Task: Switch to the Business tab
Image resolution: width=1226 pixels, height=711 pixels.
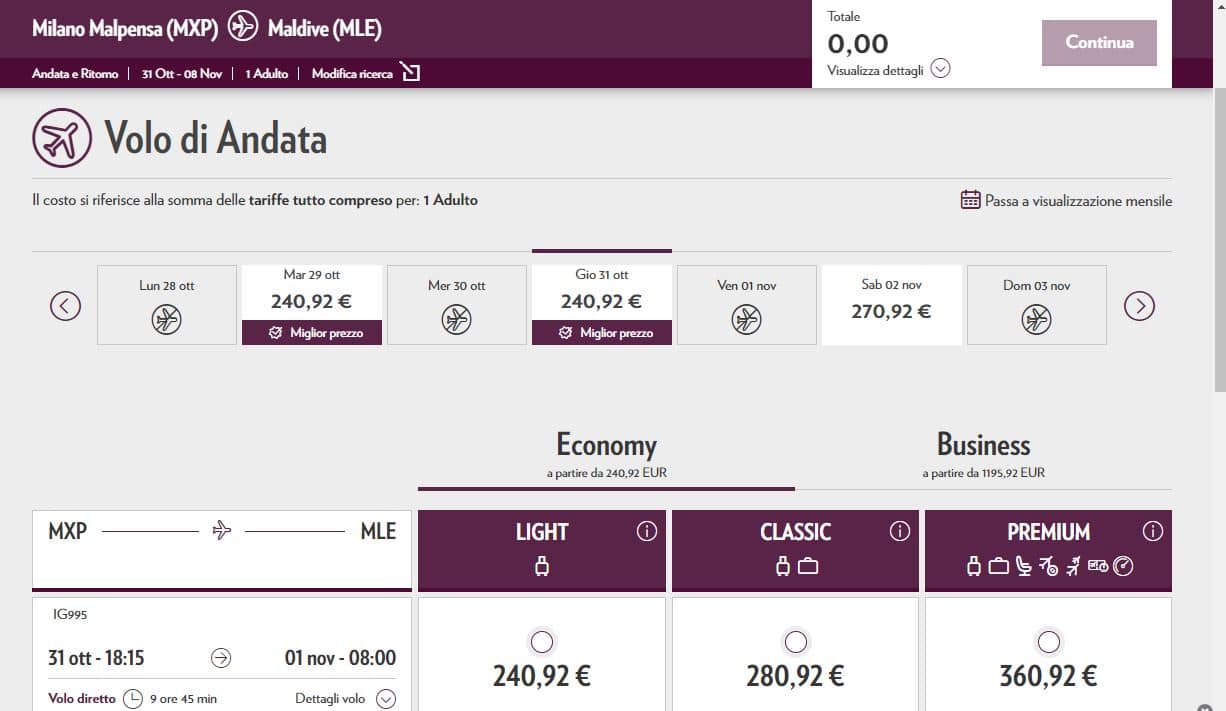Action: (983, 453)
